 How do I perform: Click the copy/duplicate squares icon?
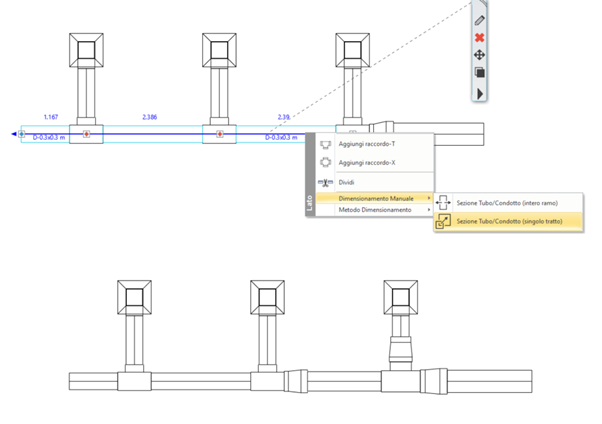[480, 73]
